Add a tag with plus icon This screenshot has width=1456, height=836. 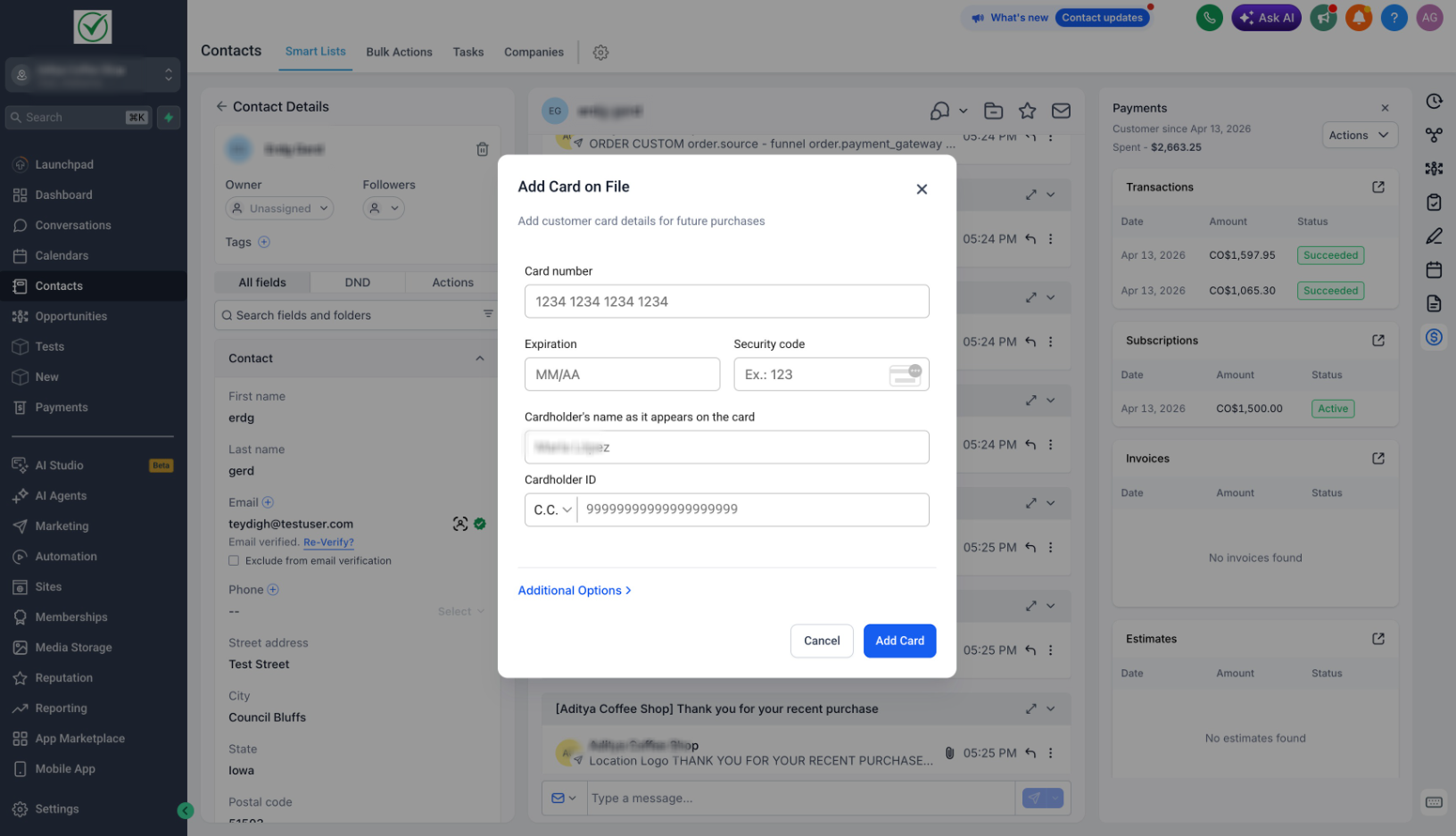[264, 242]
